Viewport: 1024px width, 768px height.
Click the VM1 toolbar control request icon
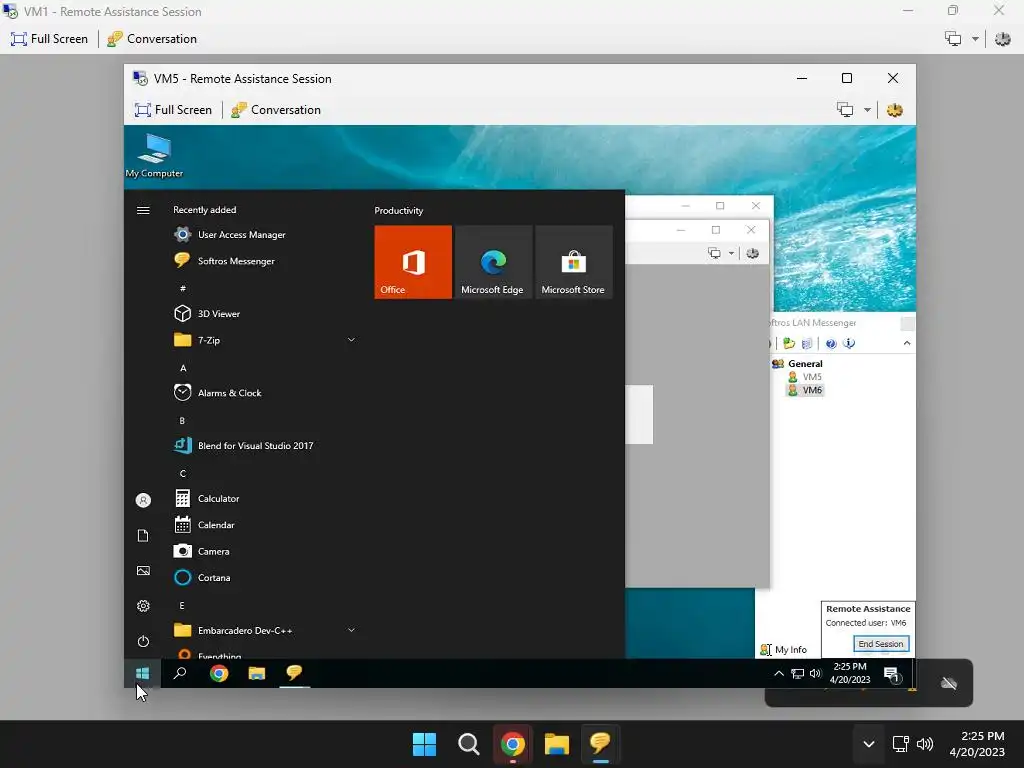point(1002,39)
